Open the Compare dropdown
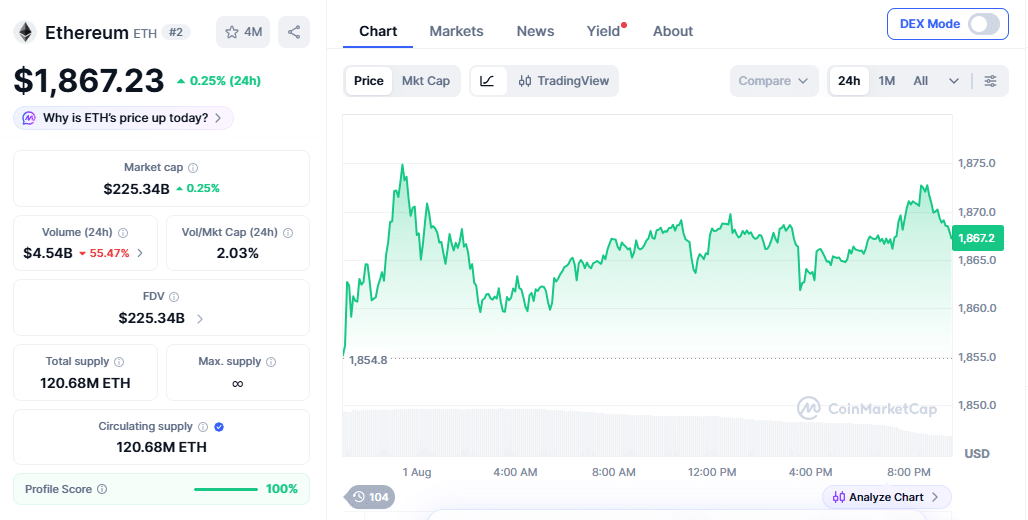Image resolution: width=1028 pixels, height=520 pixels. pyautogui.click(x=774, y=81)
